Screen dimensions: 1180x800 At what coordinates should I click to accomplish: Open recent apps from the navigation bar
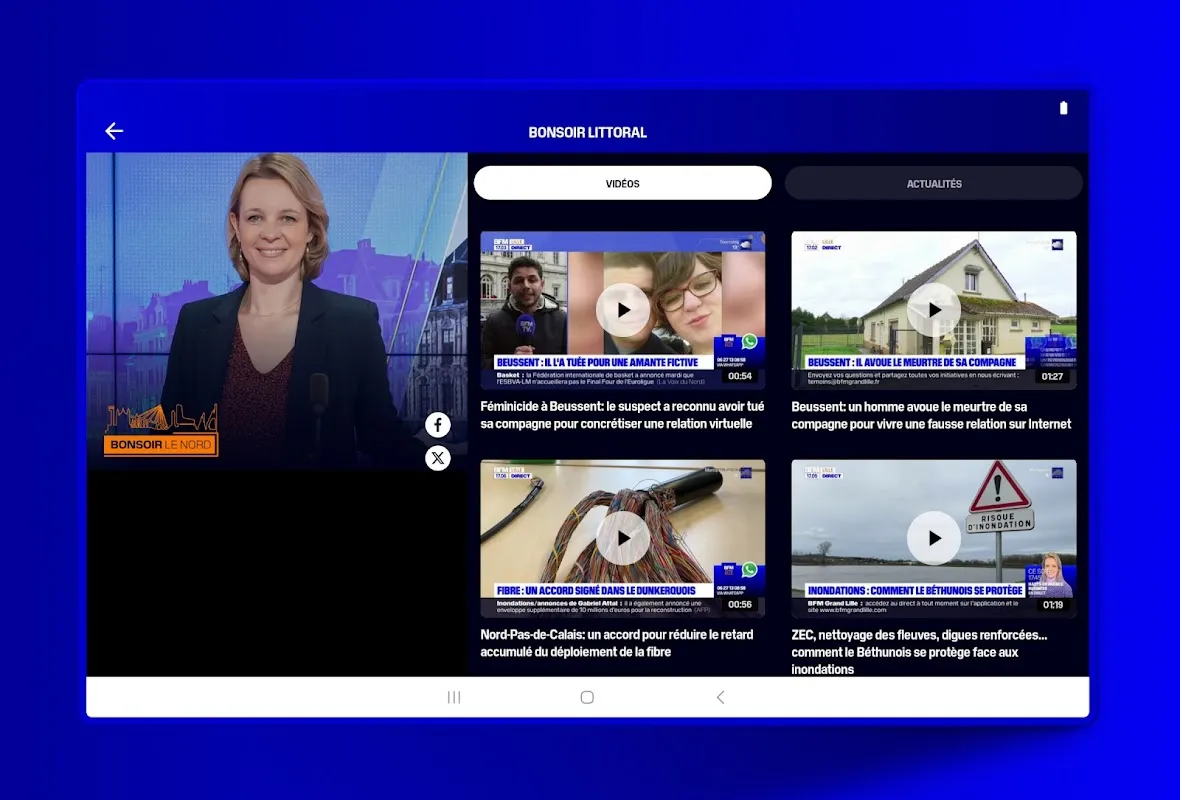click(453, 697)
